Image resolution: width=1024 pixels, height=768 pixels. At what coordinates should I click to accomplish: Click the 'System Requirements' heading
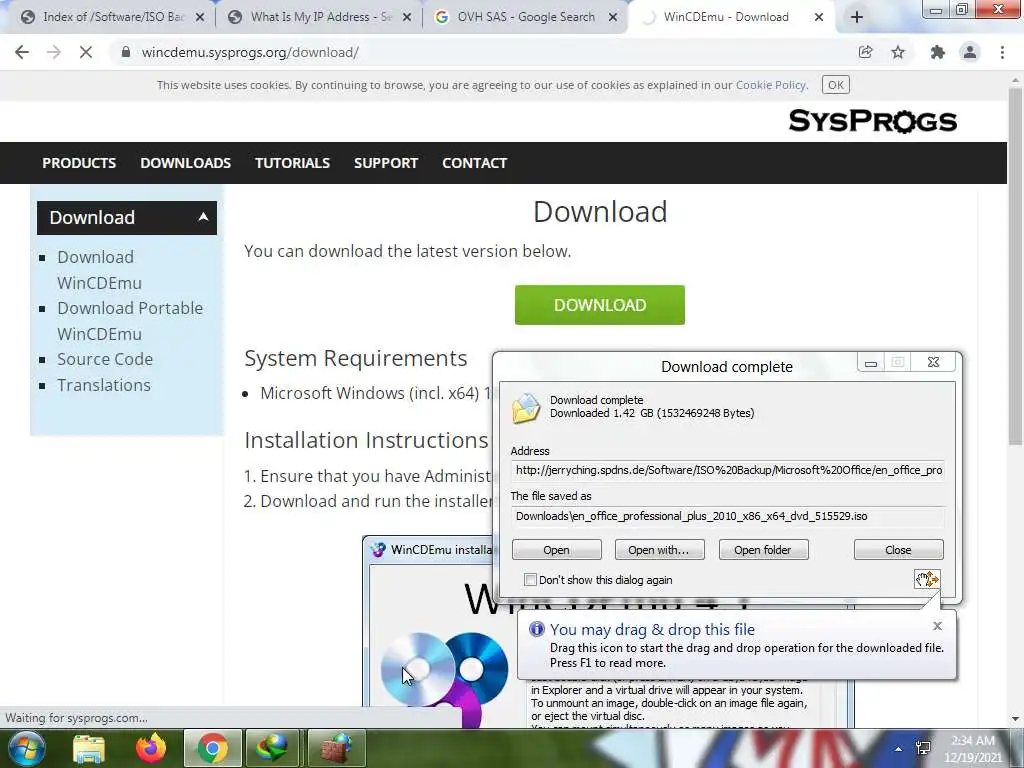[x=356, y=359]
